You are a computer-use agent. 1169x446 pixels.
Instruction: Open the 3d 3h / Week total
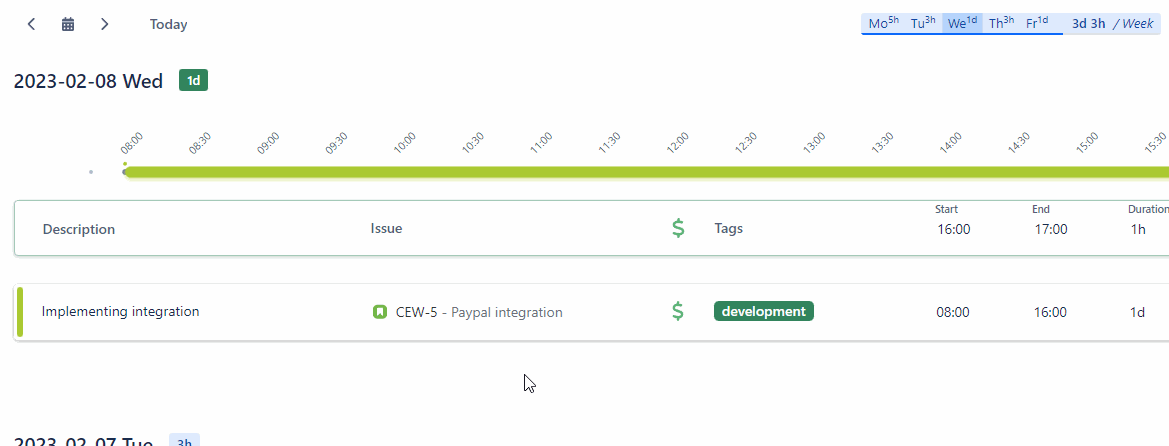point(1112,23)
